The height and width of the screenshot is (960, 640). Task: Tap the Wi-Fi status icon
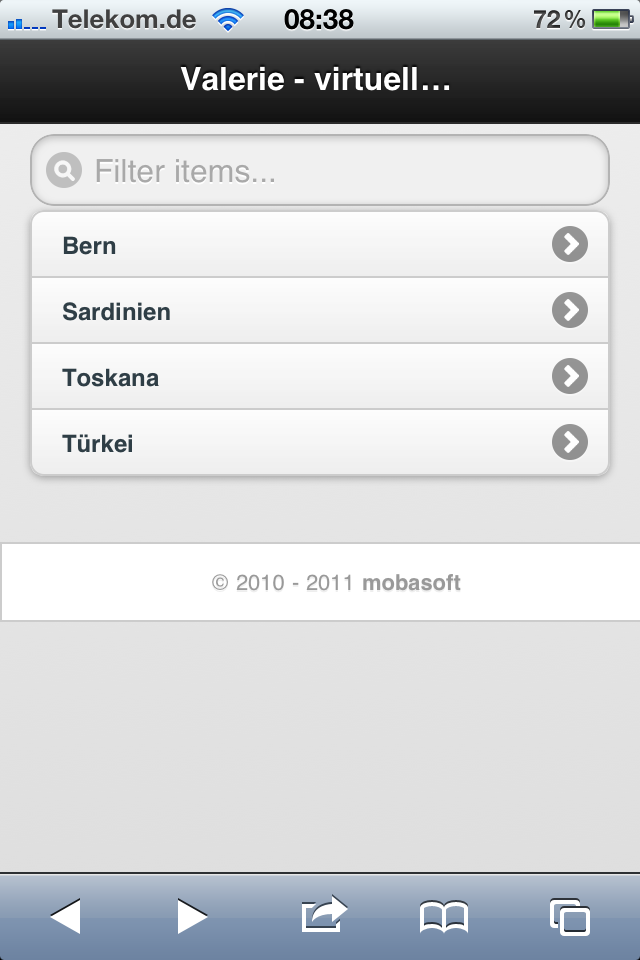(x=228, y=19)
